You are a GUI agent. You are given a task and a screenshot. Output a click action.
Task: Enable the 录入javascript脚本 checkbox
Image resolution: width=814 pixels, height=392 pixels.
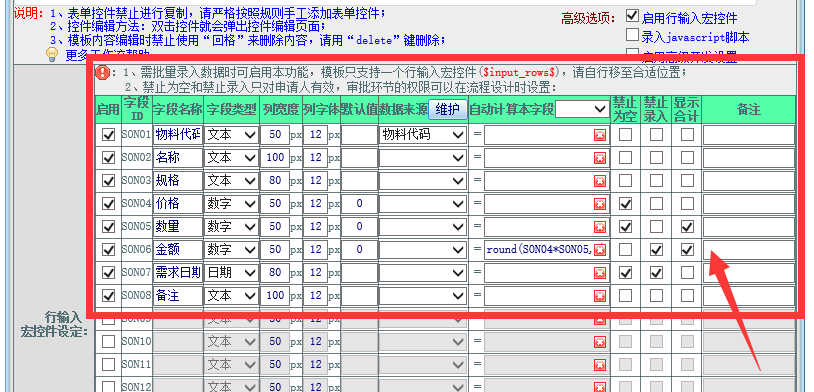pos(632,35)
